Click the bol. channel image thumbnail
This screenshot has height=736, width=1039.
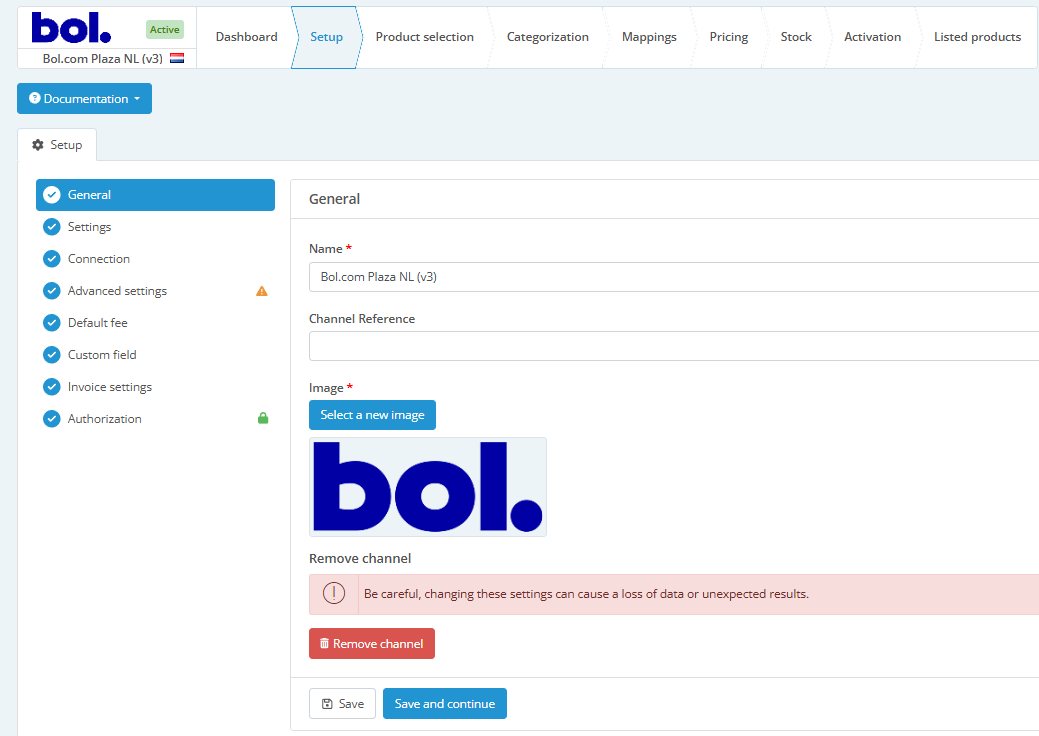point(428,487)
